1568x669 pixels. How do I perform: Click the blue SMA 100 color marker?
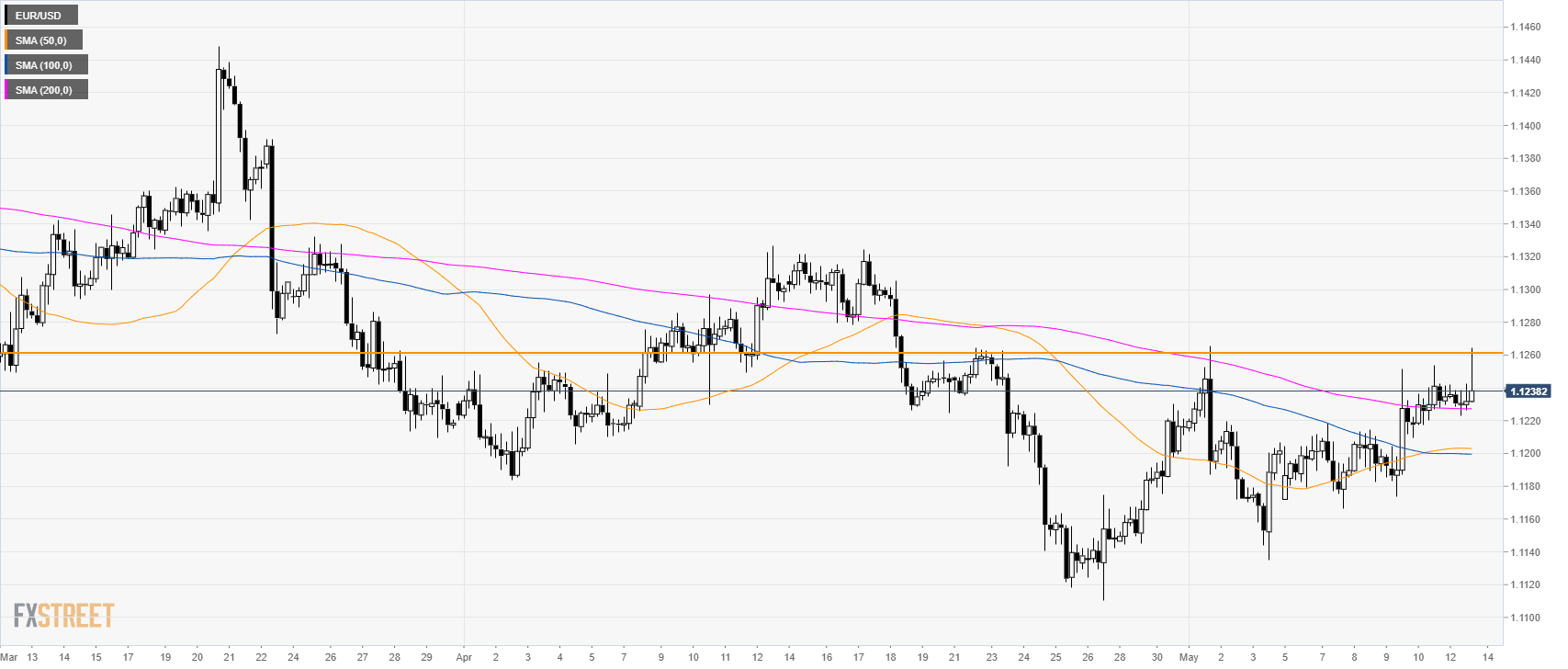point(6,65)
